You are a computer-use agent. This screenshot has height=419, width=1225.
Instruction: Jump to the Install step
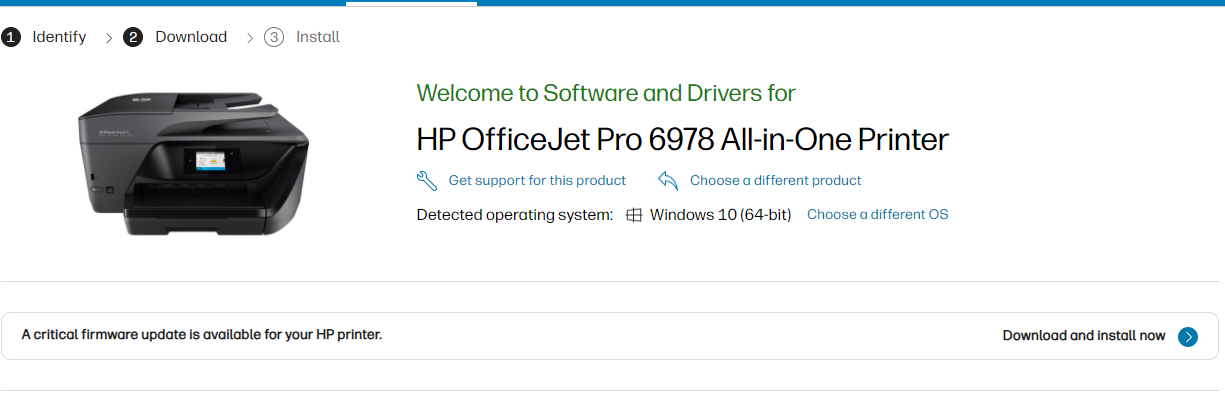[x=318, y=37]
